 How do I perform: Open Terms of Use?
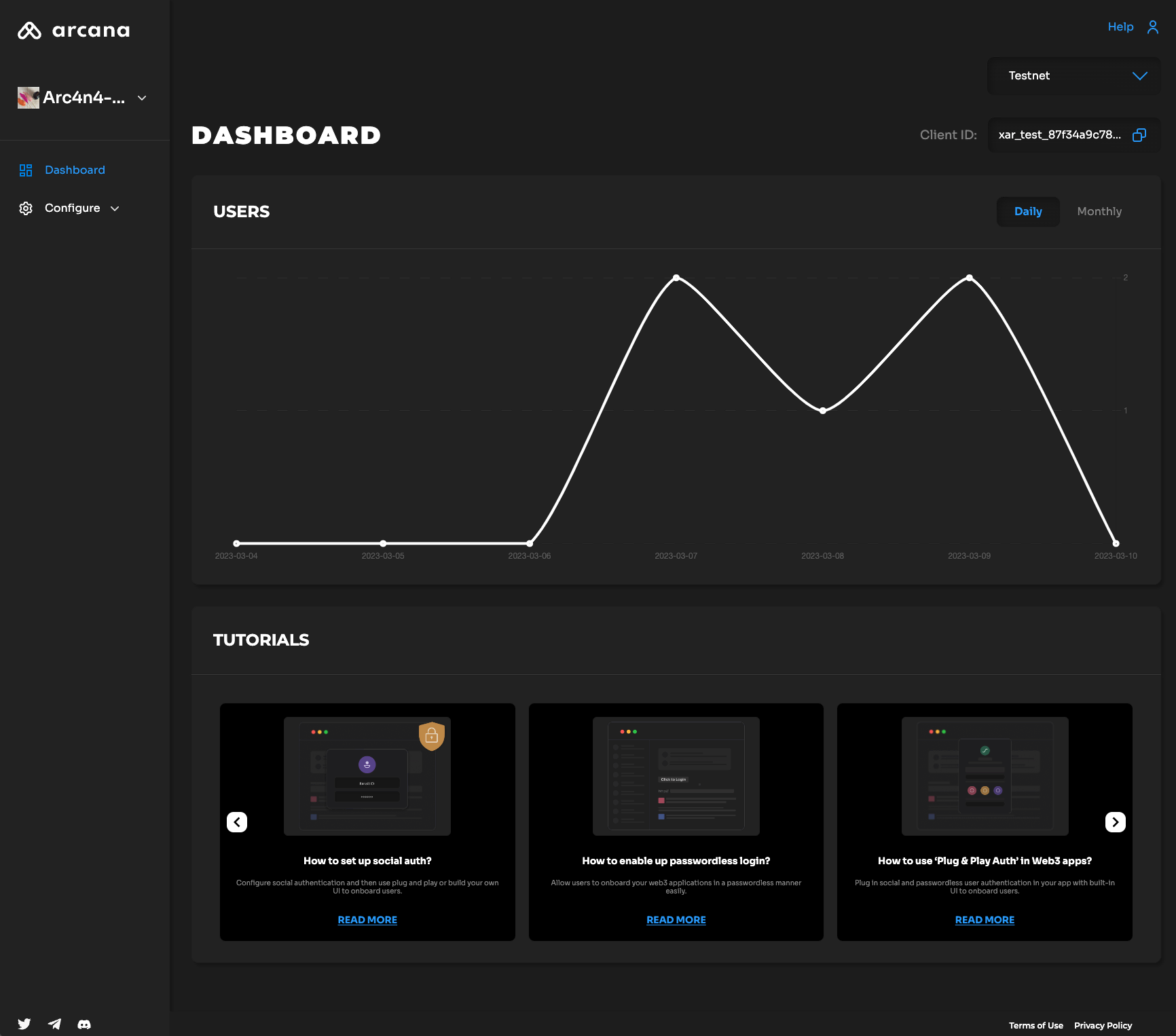[1036, 1025]
